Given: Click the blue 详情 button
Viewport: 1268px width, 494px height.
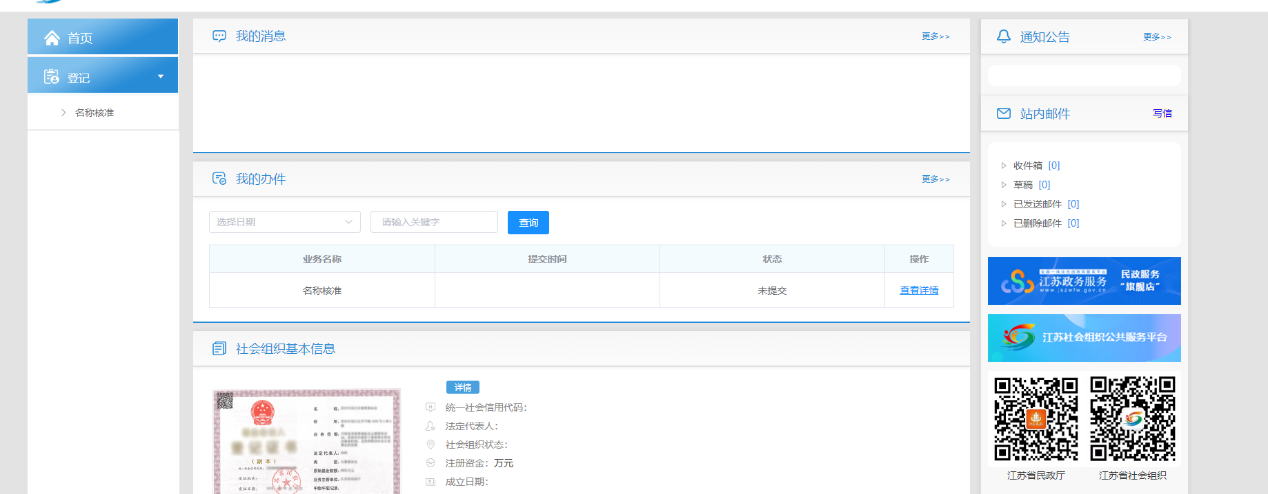Looking at the screenshot, I should pyautogui.click(x=463, y=387).
